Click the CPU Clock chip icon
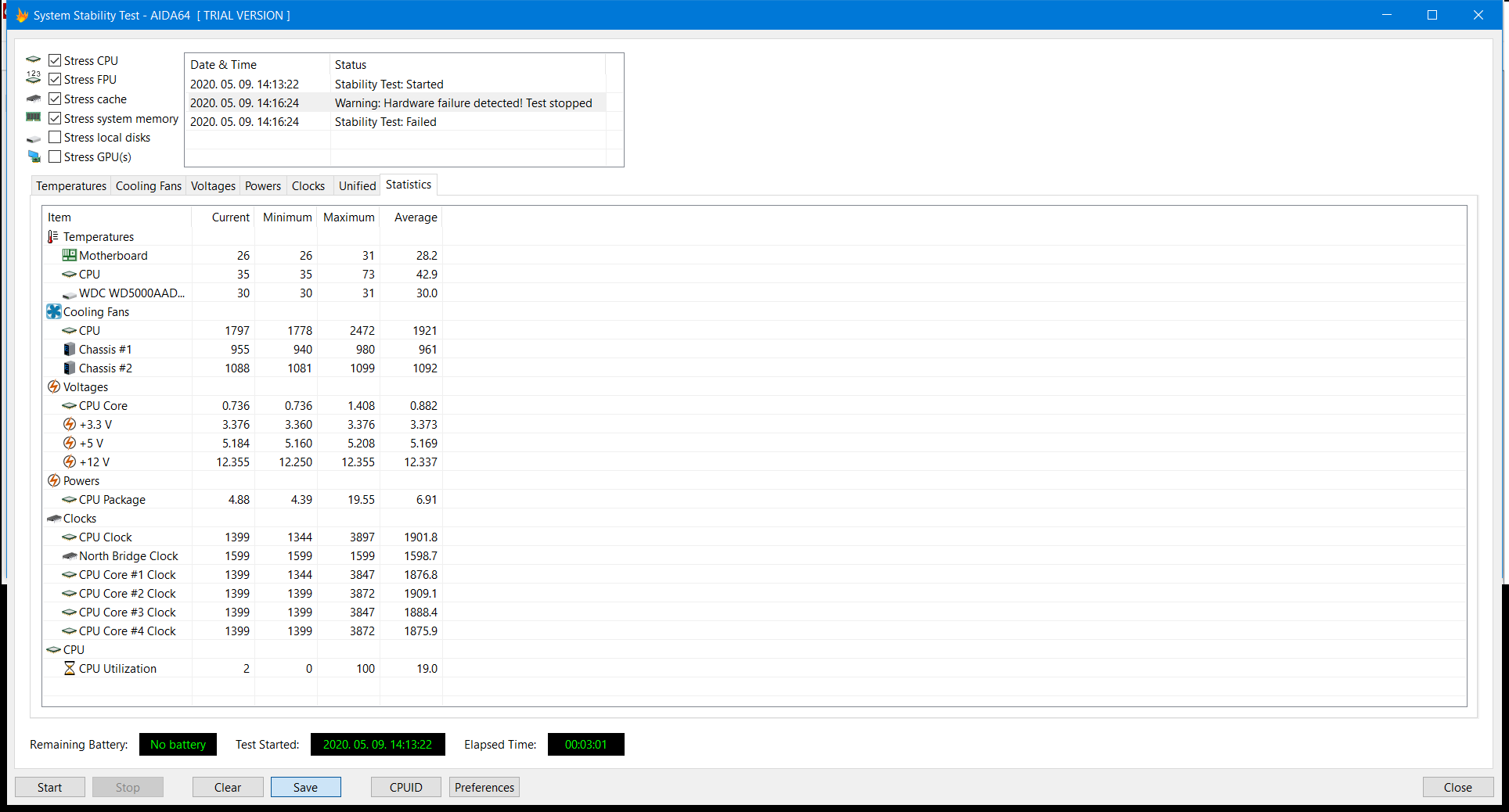The image size is (1509, 812). [x=70, y=537]
